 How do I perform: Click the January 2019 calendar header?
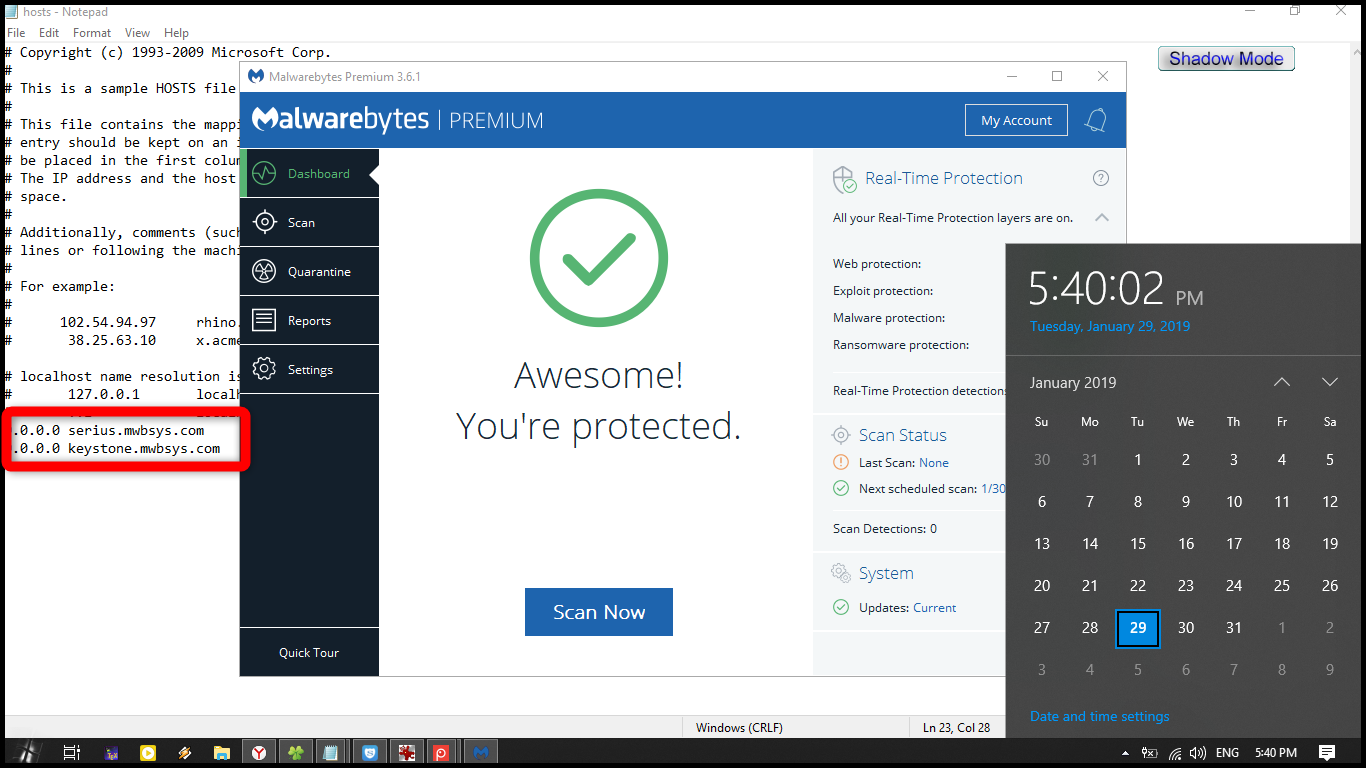(x=1073, y=382)
